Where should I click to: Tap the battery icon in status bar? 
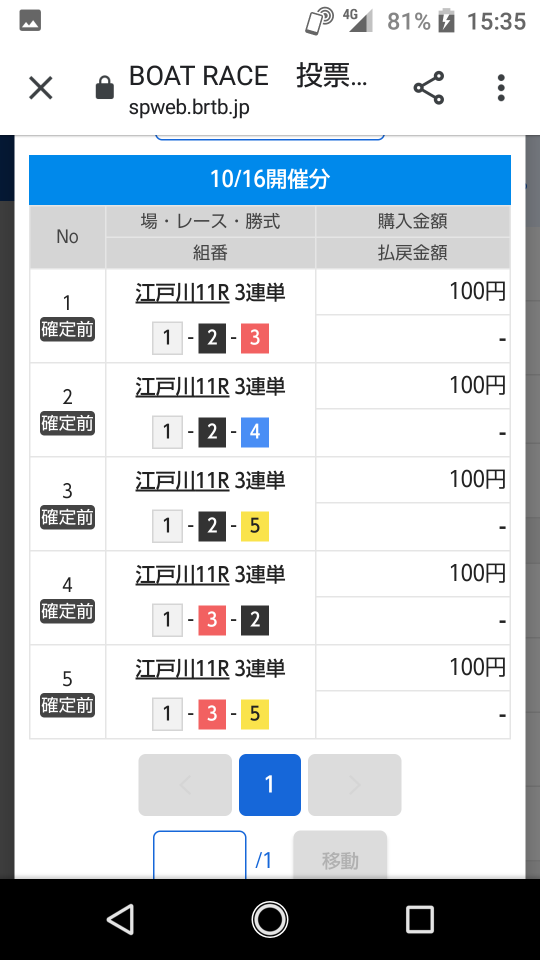[x=446, y=21]
